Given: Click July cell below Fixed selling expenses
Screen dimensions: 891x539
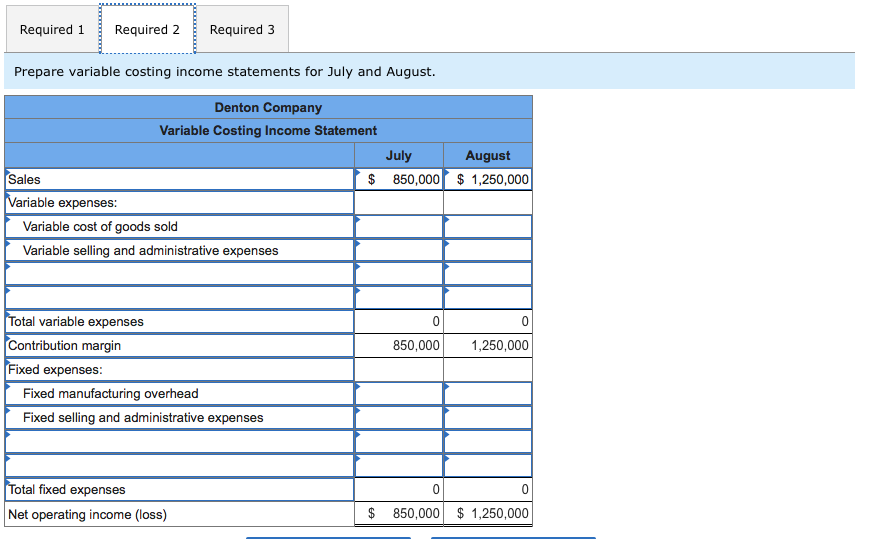Looking at the screenshot, I should 399,441.
